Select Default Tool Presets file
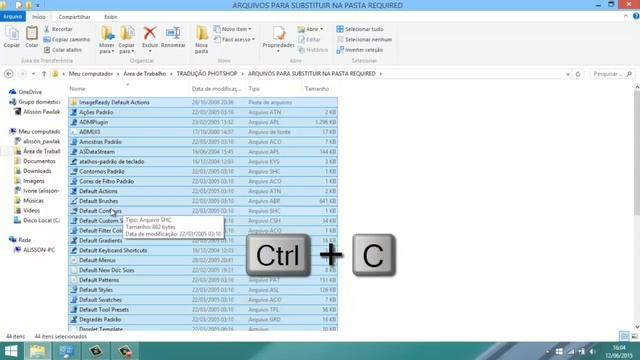 (203, 309)
